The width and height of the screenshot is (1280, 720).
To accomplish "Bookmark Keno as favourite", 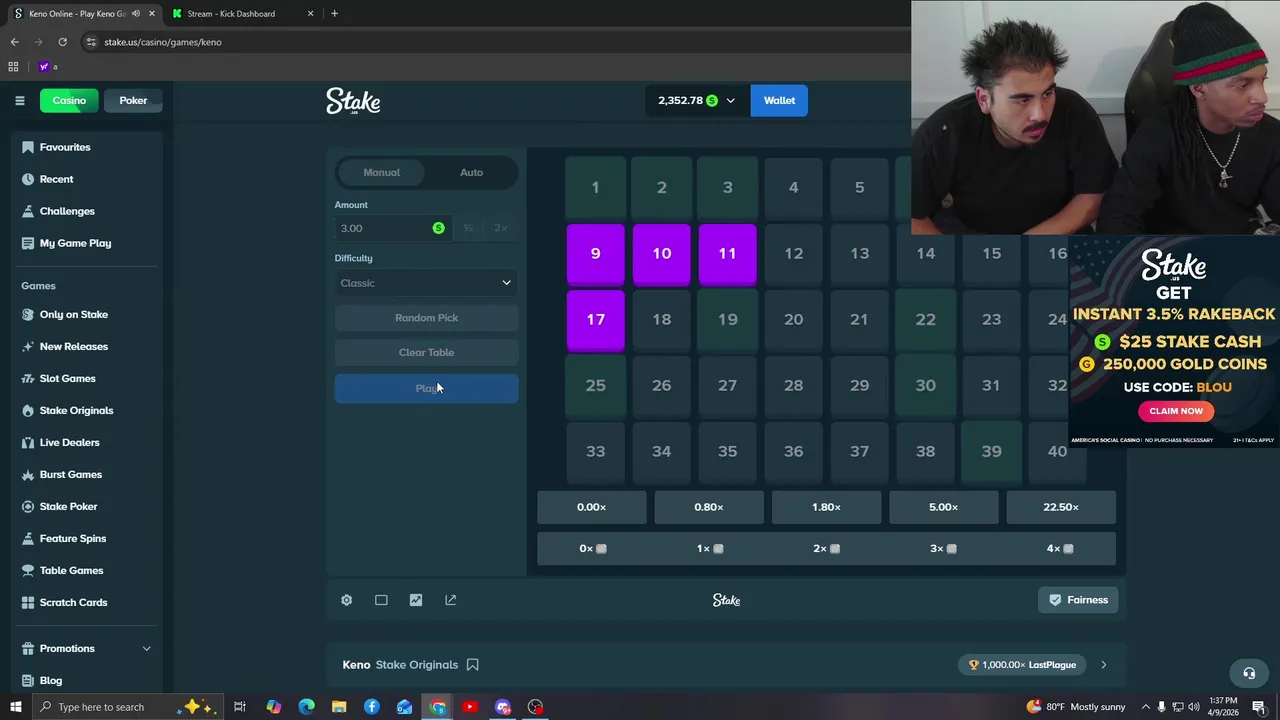I will [472, 665].
